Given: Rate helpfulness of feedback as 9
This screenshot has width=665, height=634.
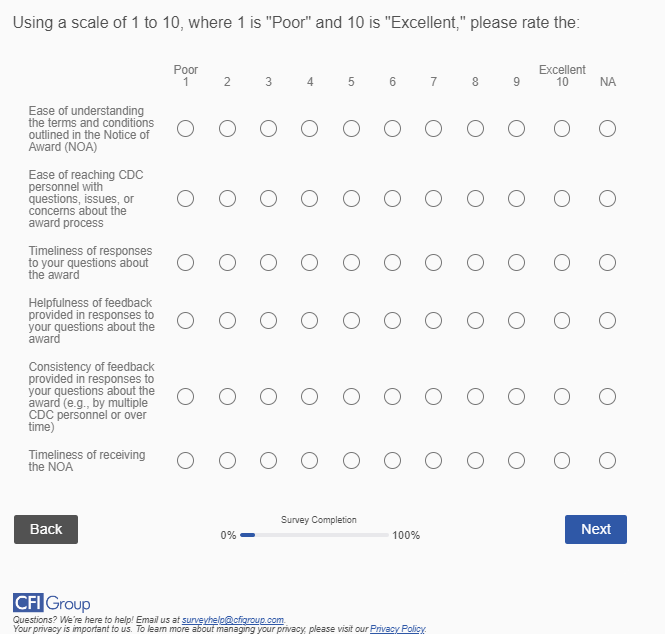Looking at the screenshot, I should click(x=516, y=321).
